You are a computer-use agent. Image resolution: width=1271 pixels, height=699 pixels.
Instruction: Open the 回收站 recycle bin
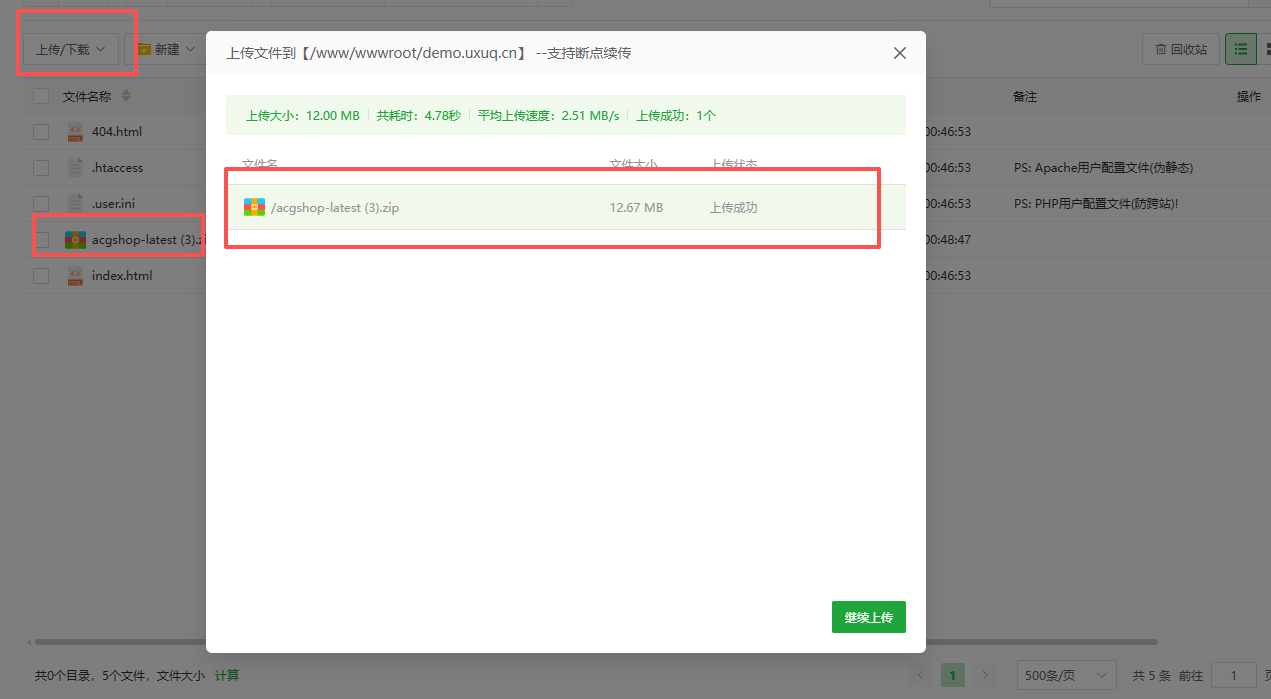pyautogui.click(x=1180, y=49)
